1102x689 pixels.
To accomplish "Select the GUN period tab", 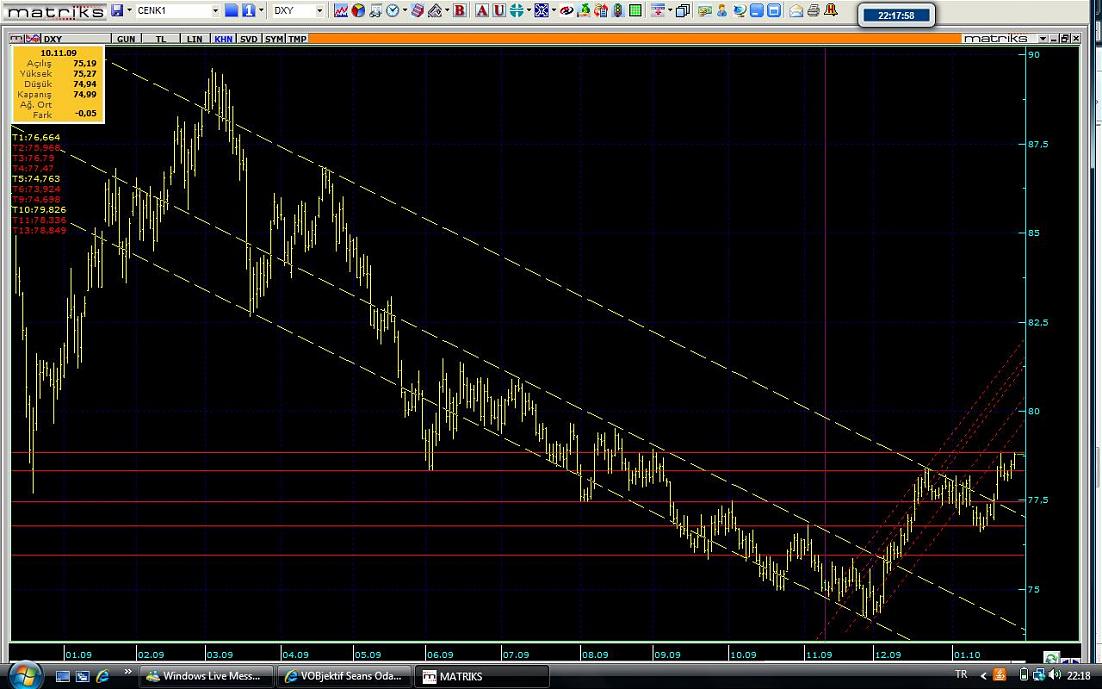I will [126, 39].
